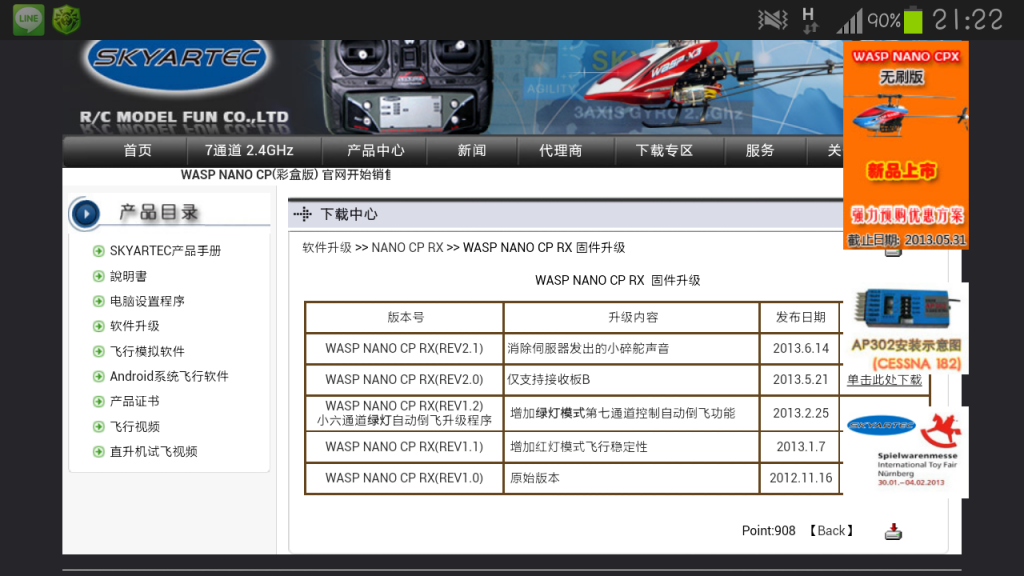Open 直升机试飞视频 sidebar link
The width and height of the screenshot is (1024, 576).
[153, 451]
